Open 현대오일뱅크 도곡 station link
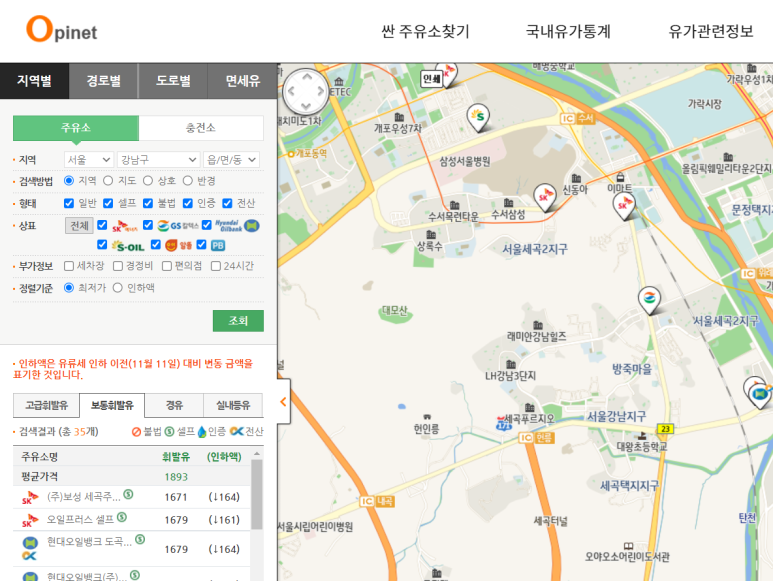The height and width of the screenshot is (581, 773). point(89,542)
